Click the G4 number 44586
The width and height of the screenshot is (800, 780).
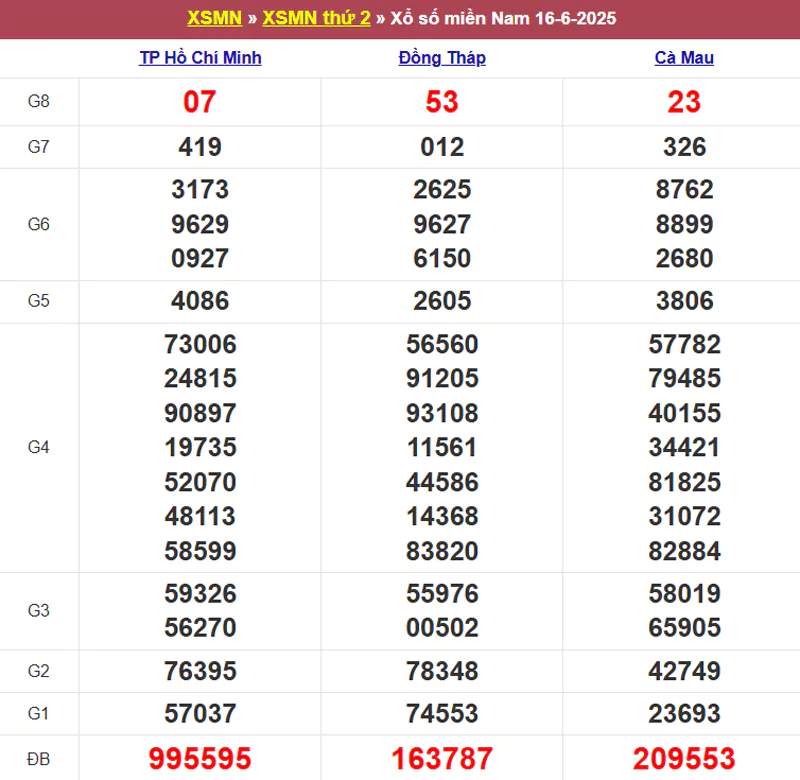pos(442,482)
